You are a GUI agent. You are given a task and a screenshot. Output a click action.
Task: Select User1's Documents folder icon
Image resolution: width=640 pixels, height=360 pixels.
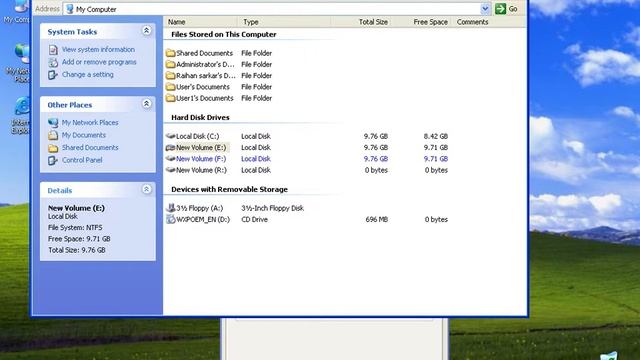tap(170, 98)
